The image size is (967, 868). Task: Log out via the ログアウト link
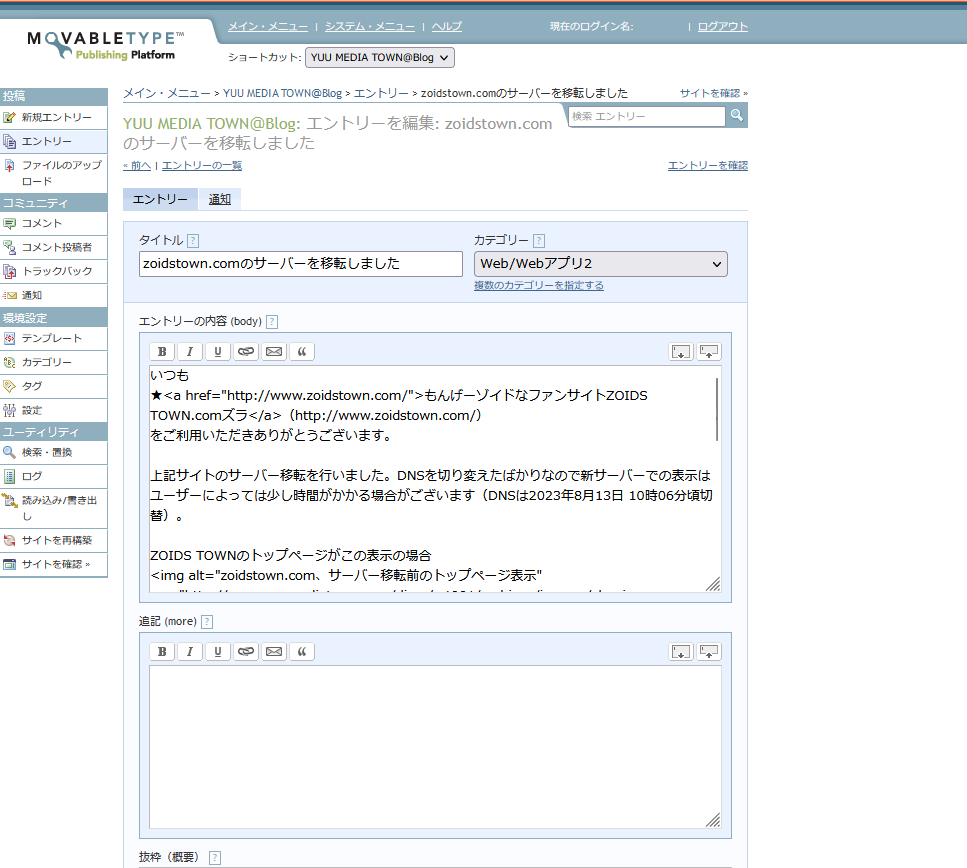coord(721,27)
